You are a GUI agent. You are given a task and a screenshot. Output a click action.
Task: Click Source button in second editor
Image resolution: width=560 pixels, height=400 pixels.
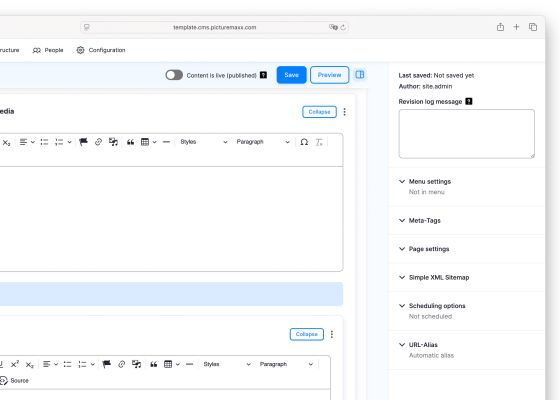(15, 381)
